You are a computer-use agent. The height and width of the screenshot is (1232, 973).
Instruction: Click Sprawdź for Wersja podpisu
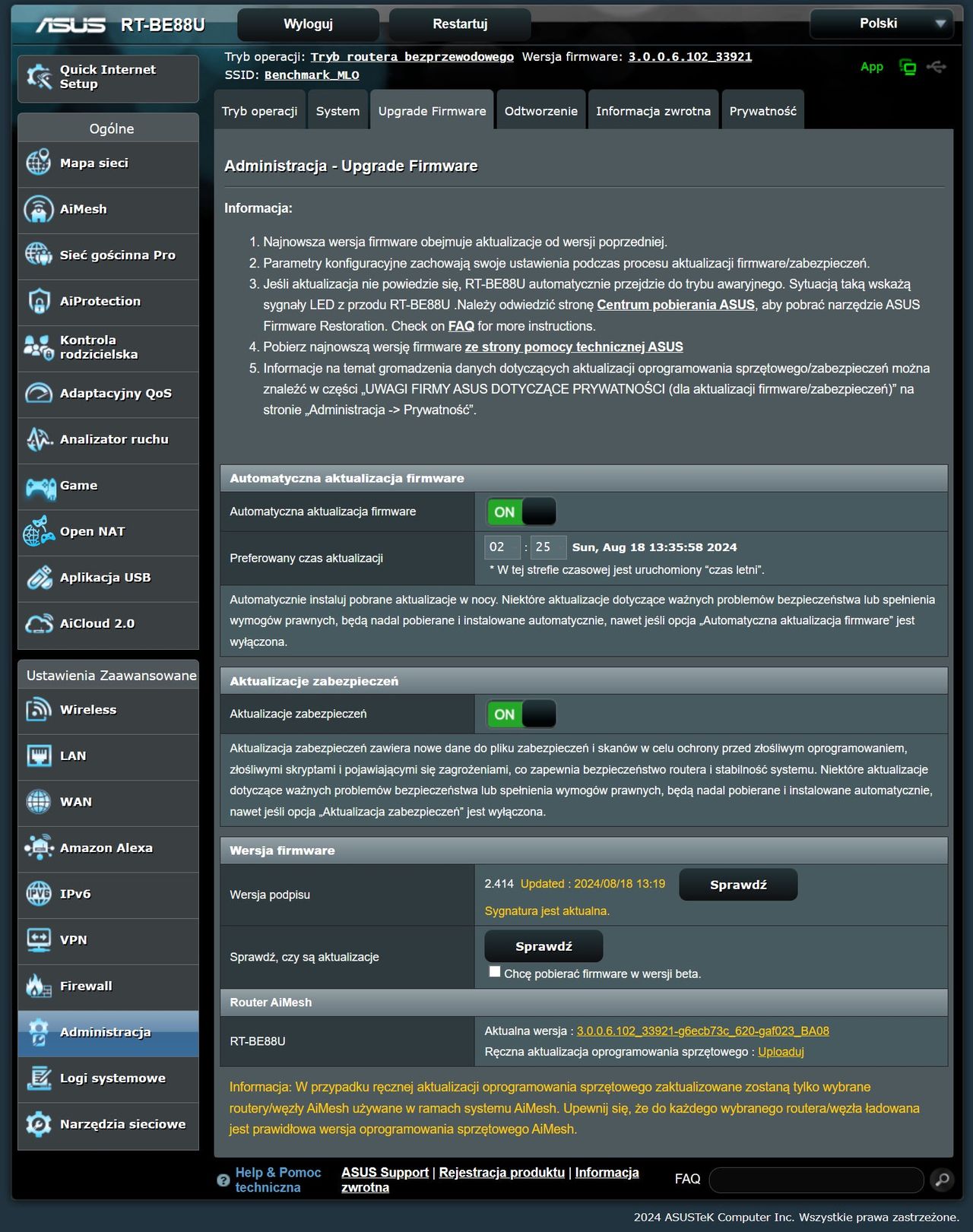(738, 885)
